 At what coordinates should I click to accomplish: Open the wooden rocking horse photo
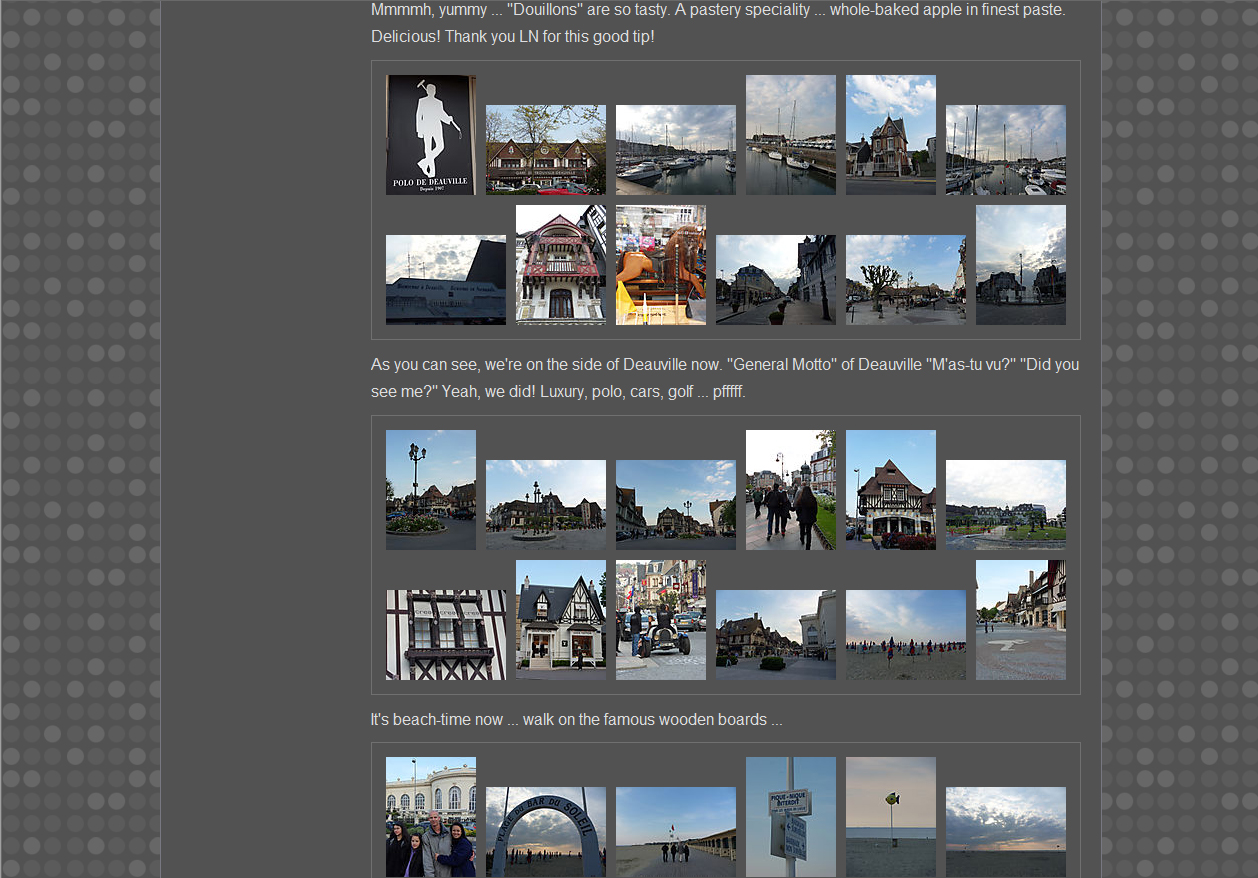(x=660, y=265)
